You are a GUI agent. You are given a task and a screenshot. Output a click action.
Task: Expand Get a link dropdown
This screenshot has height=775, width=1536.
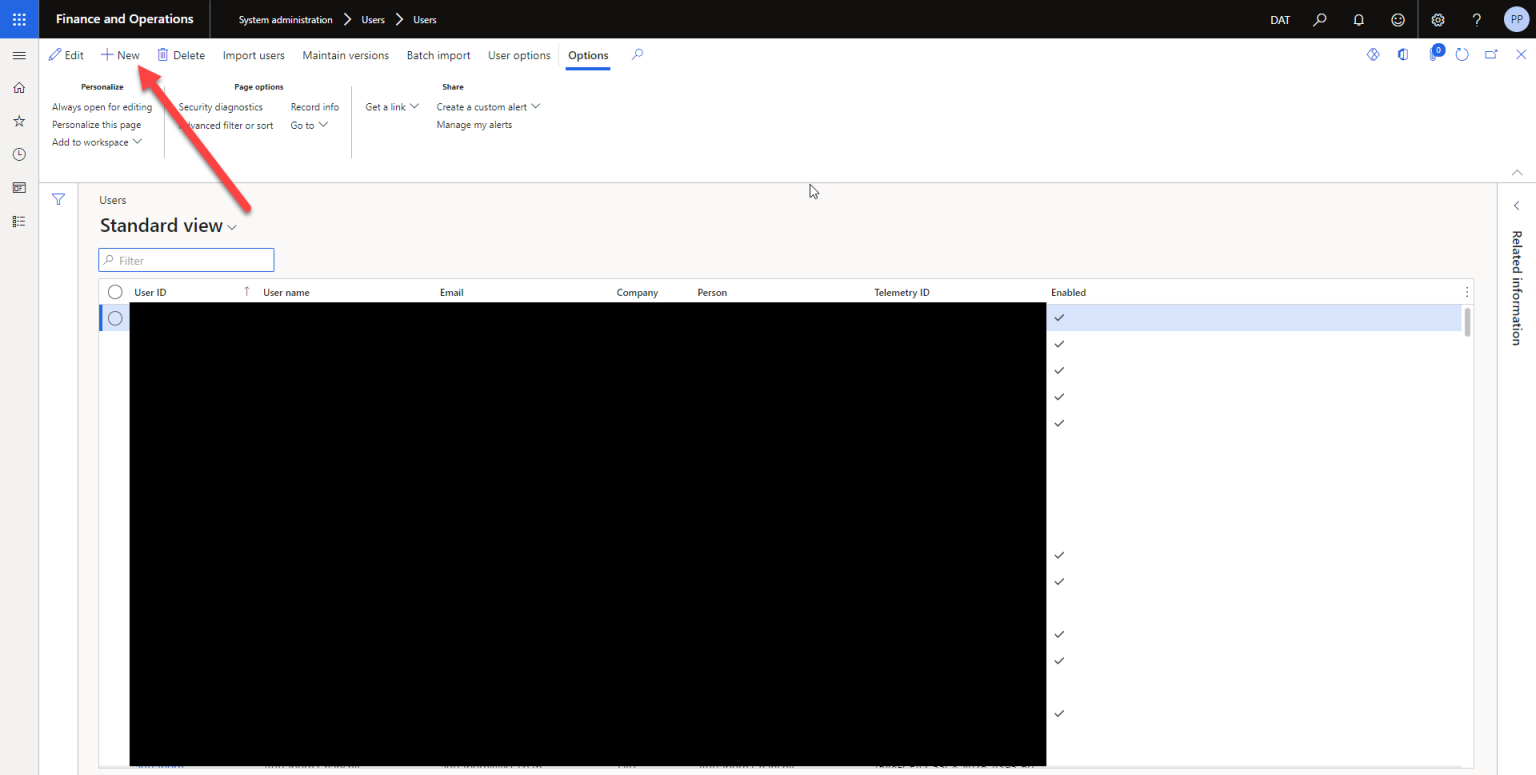pos(392,107)
